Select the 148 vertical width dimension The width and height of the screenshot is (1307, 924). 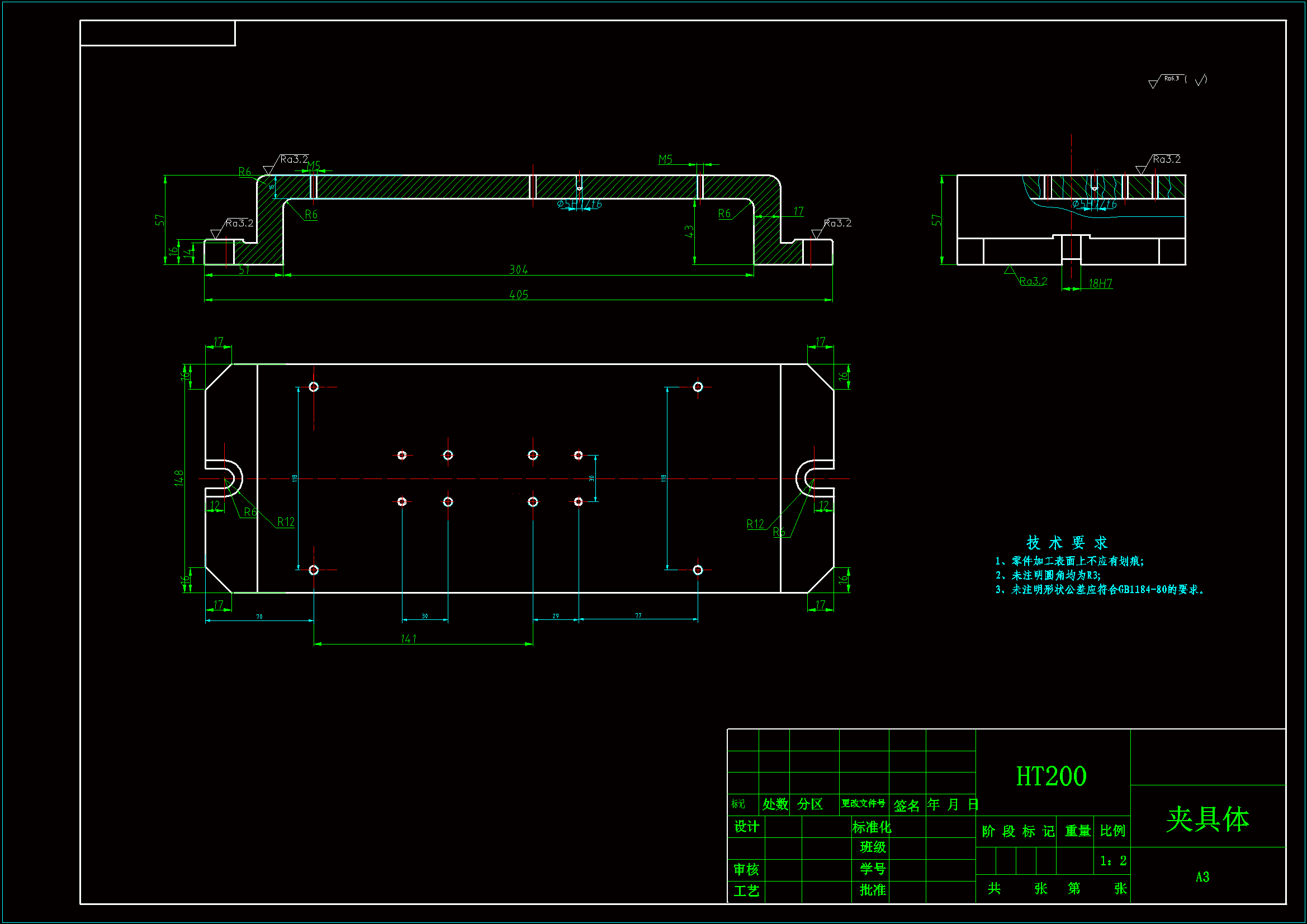tap(179, 478)
